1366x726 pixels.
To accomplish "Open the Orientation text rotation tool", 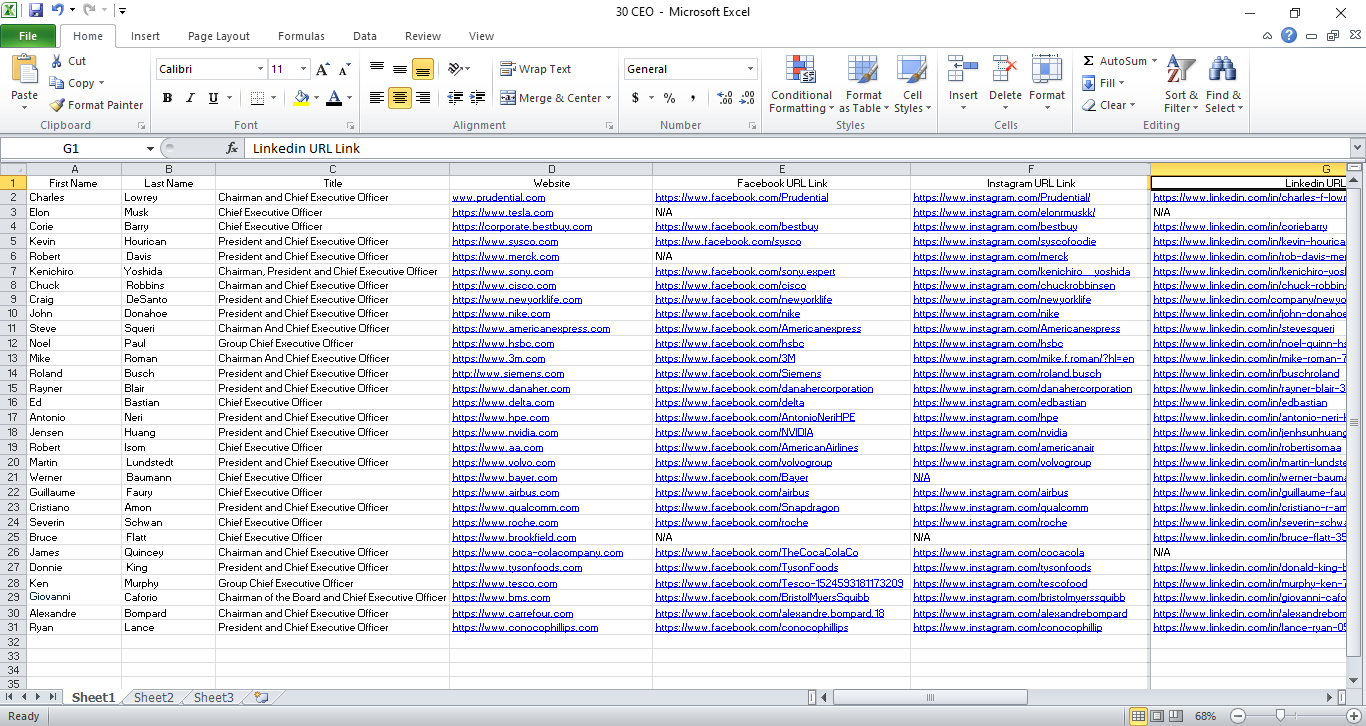I will pos(459,69).
